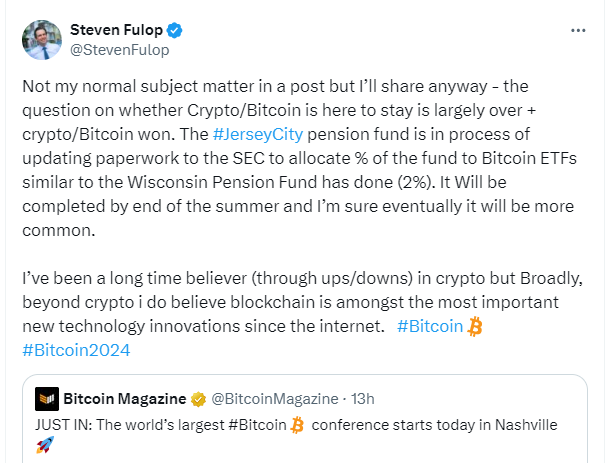Open the three-dot more options menu
The width and height of the screenshot is (609, 463).
click(x=577, y=31)
